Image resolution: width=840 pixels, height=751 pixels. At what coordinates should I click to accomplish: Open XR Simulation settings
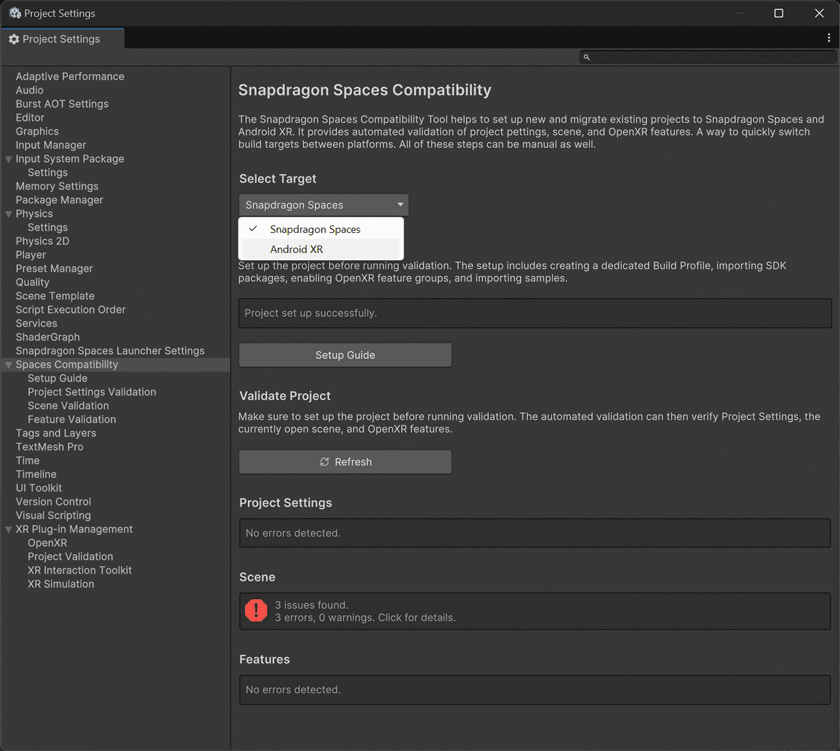61,584
